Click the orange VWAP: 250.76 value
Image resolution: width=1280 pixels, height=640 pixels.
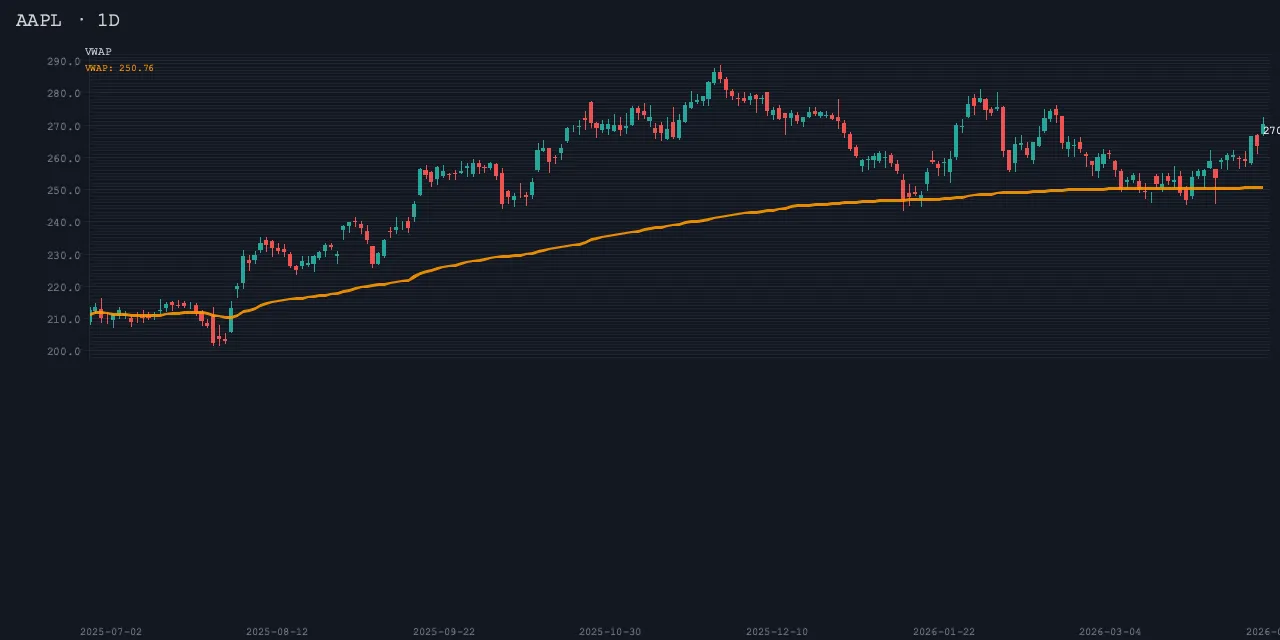click(119, 68)
